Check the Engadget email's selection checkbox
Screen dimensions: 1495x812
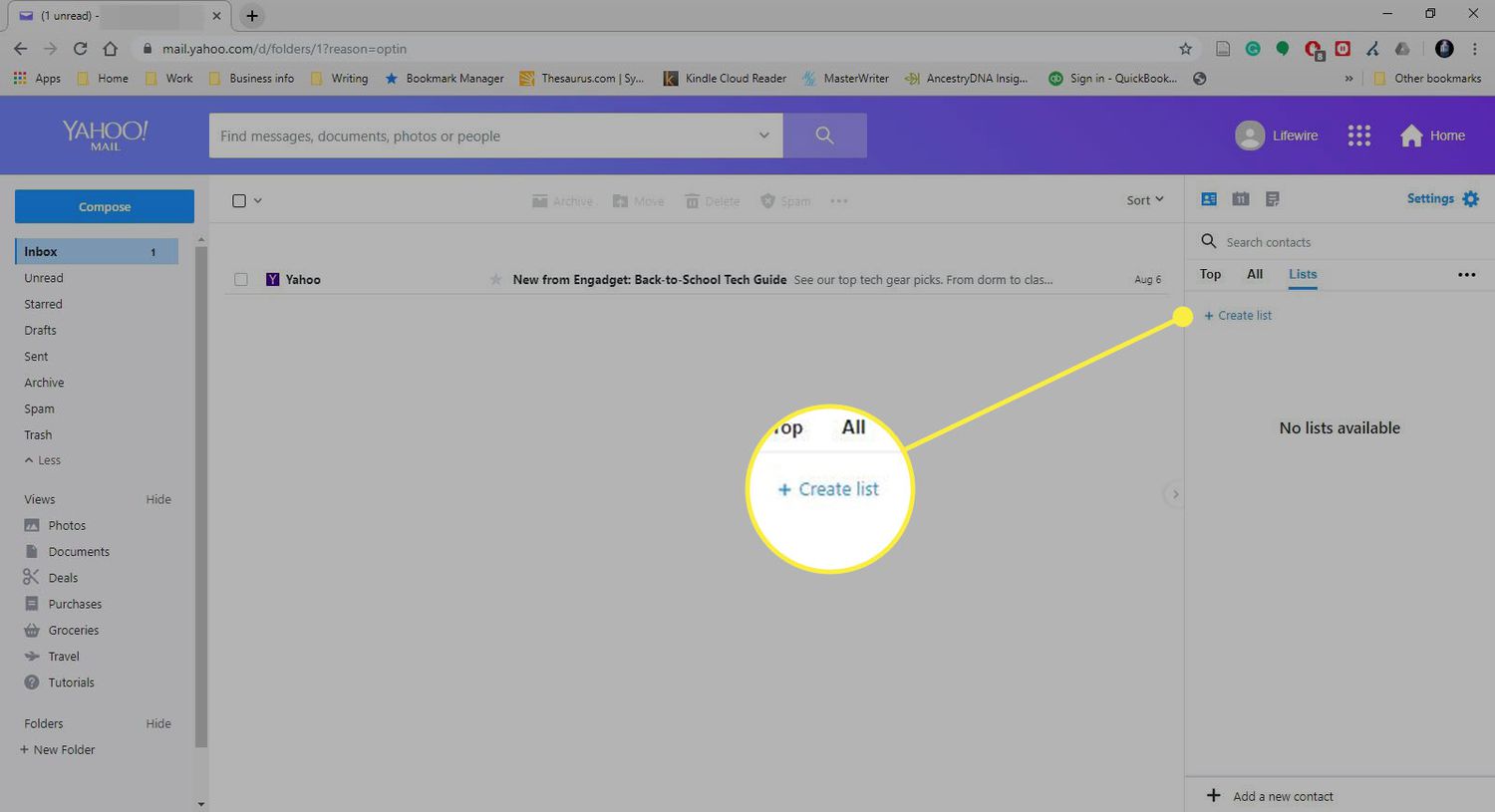[240, 279]
